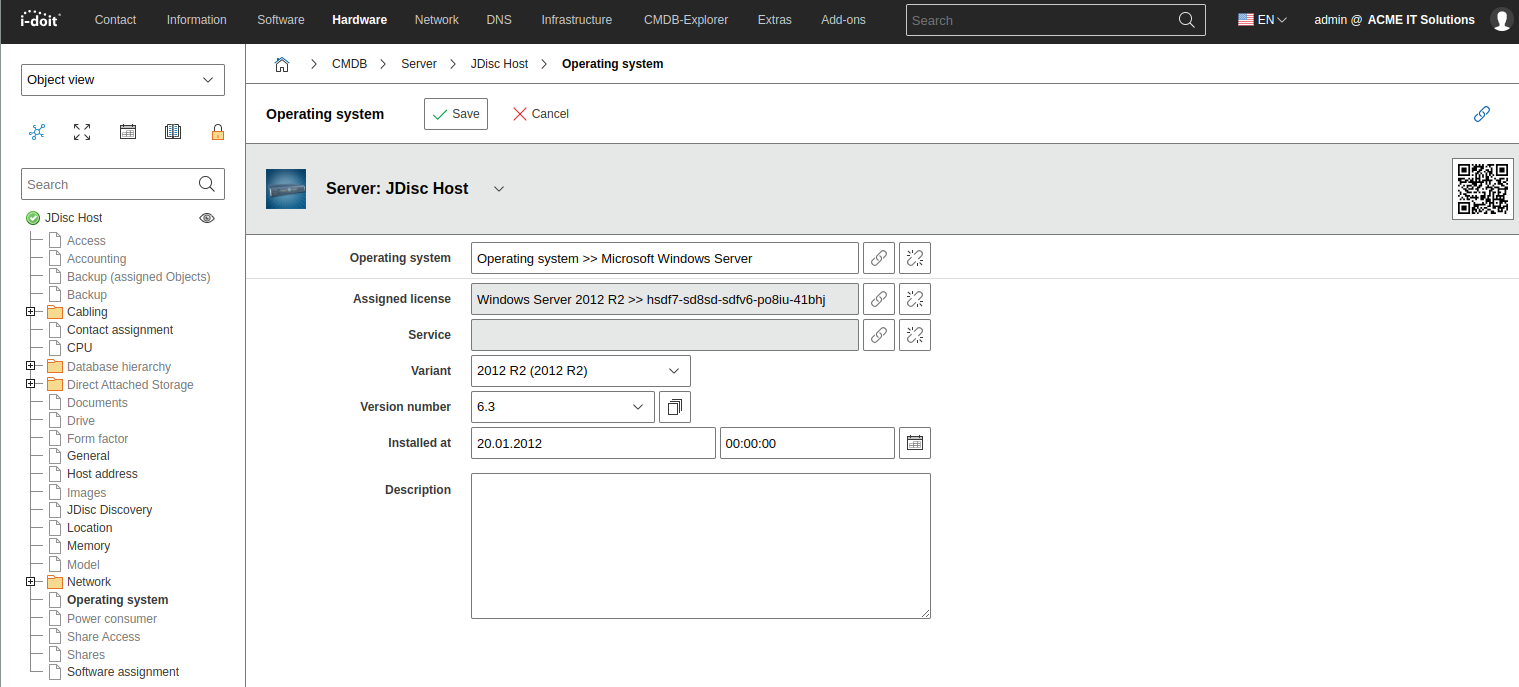Image resolution: width=1519 pixels, height=687 pixels.
Task: Click the Installed at time field
Action: pyautogui.click(x=807, y=443)
